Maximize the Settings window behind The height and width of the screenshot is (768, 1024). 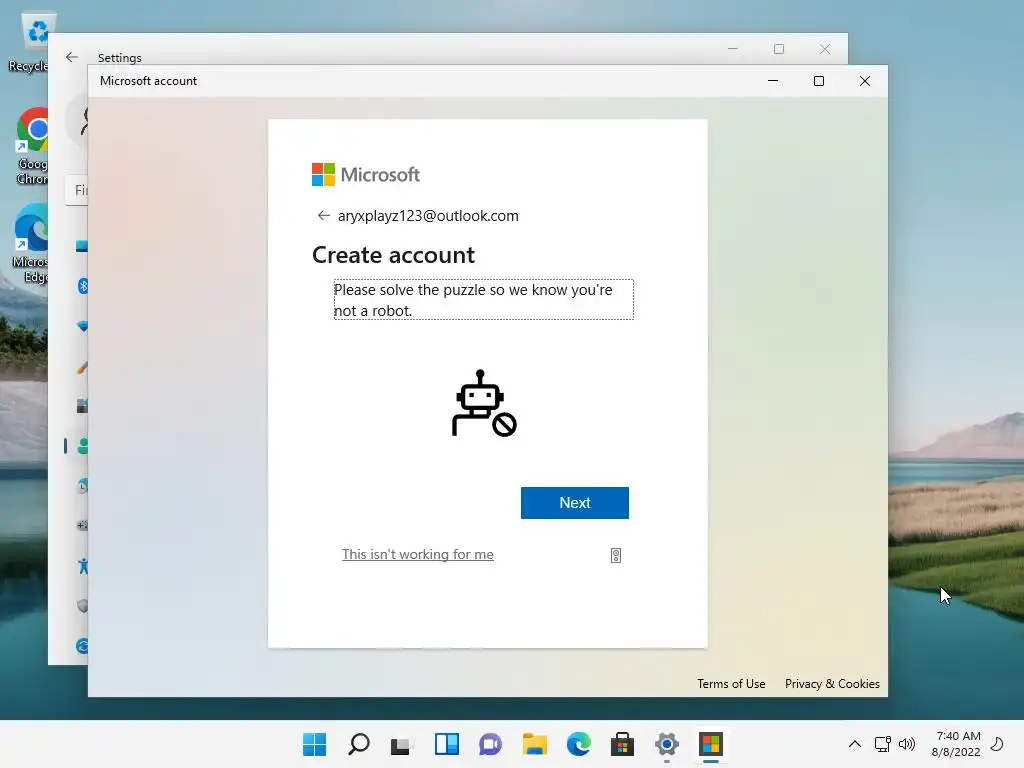[x=778, y=49]
